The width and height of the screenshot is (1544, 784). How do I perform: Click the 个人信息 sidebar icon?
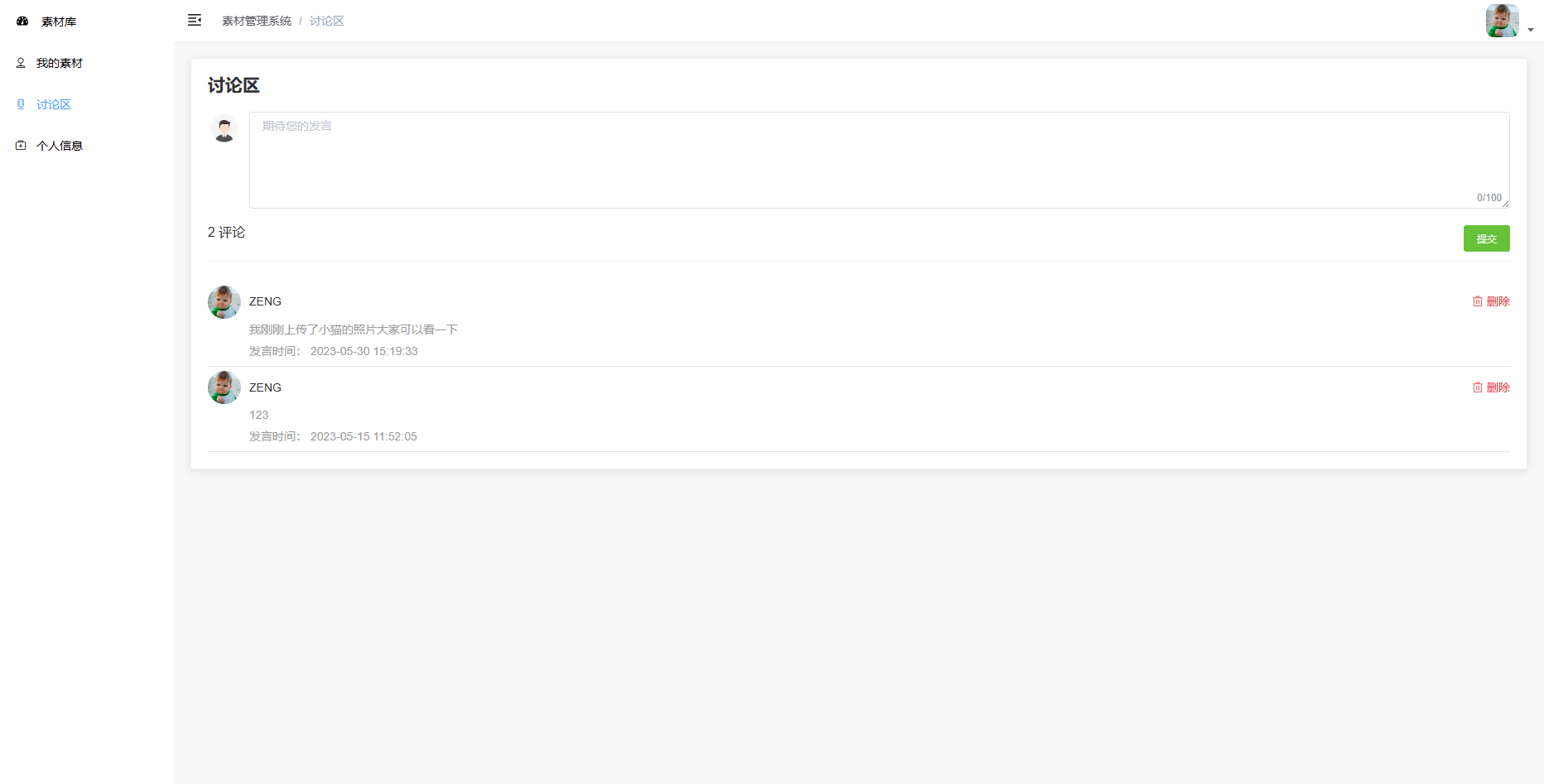click(21, 146)
